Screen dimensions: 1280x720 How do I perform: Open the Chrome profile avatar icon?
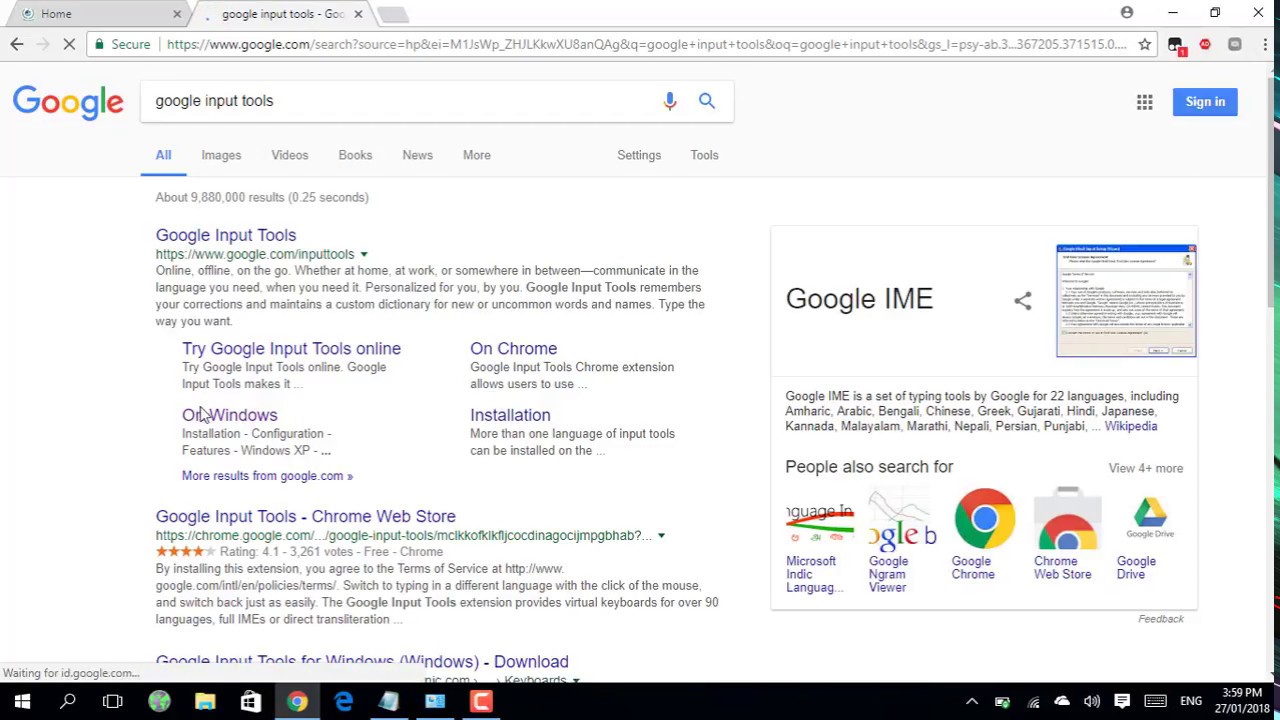tap(1127, 13)
